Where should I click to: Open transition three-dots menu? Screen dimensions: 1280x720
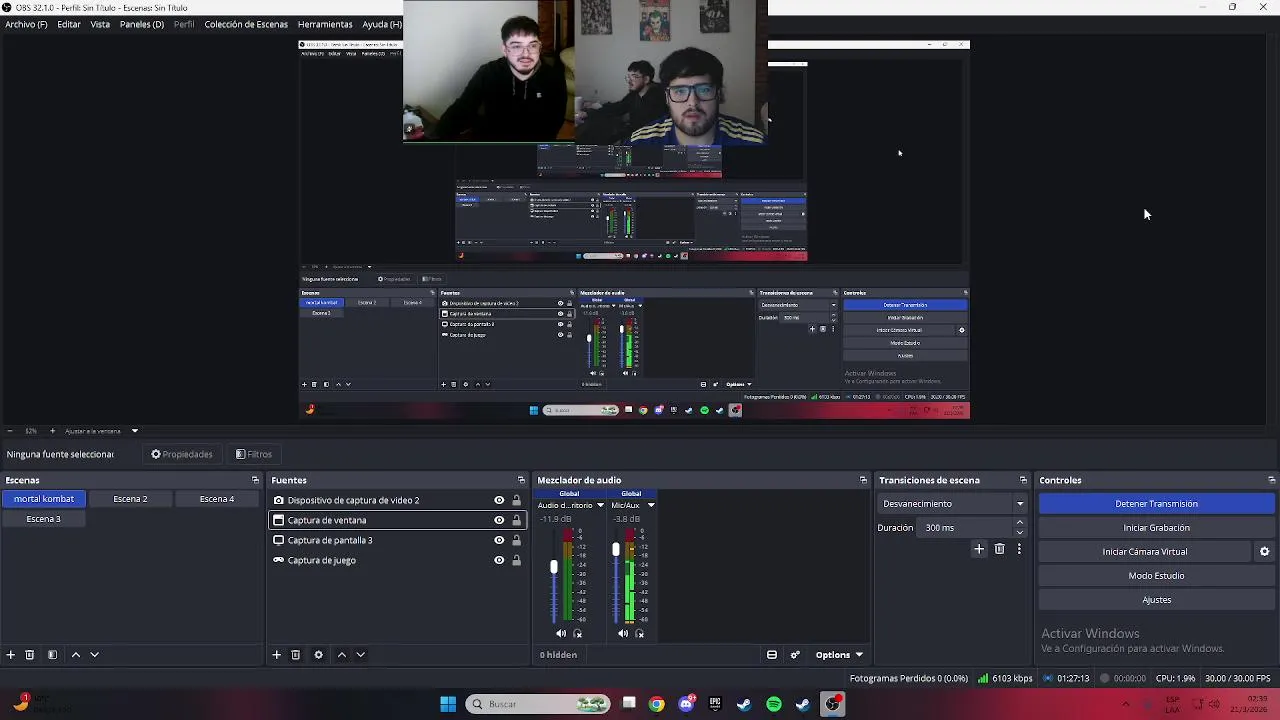[x=1019, y=549]
